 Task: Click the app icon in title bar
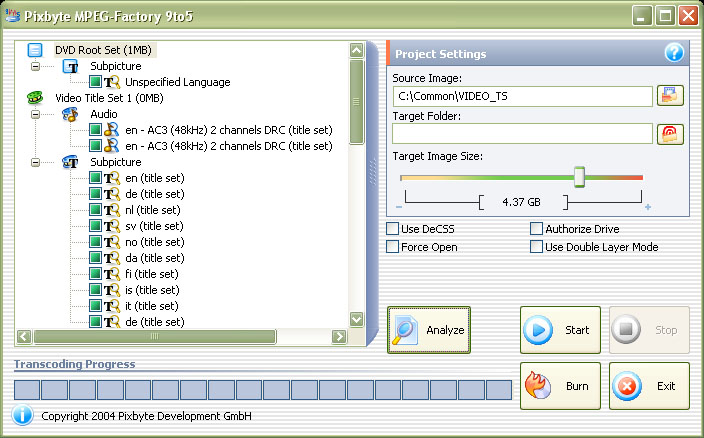coord(13,15)
